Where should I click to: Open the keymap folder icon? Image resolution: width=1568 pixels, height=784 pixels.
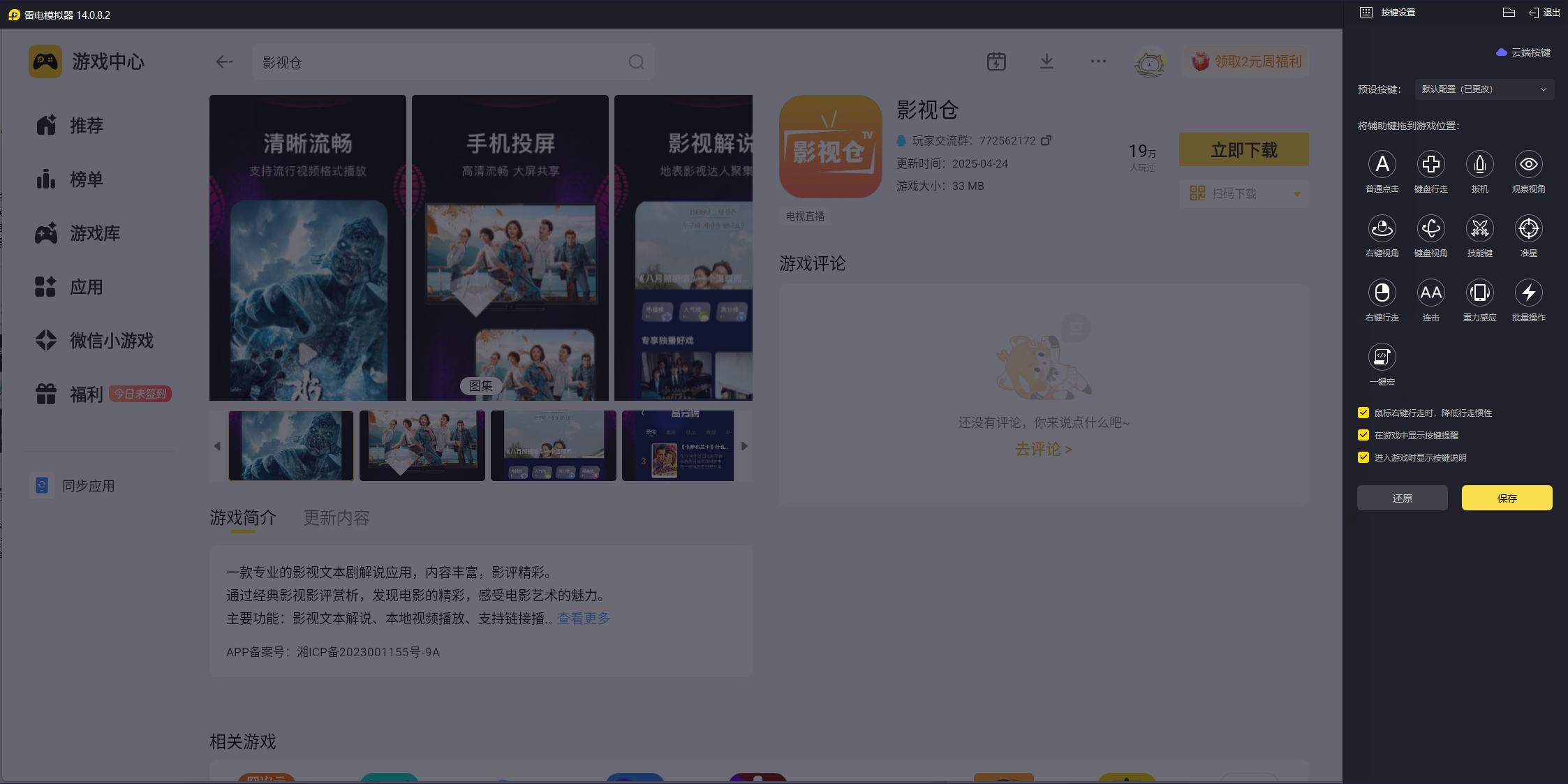point(1509,13)
